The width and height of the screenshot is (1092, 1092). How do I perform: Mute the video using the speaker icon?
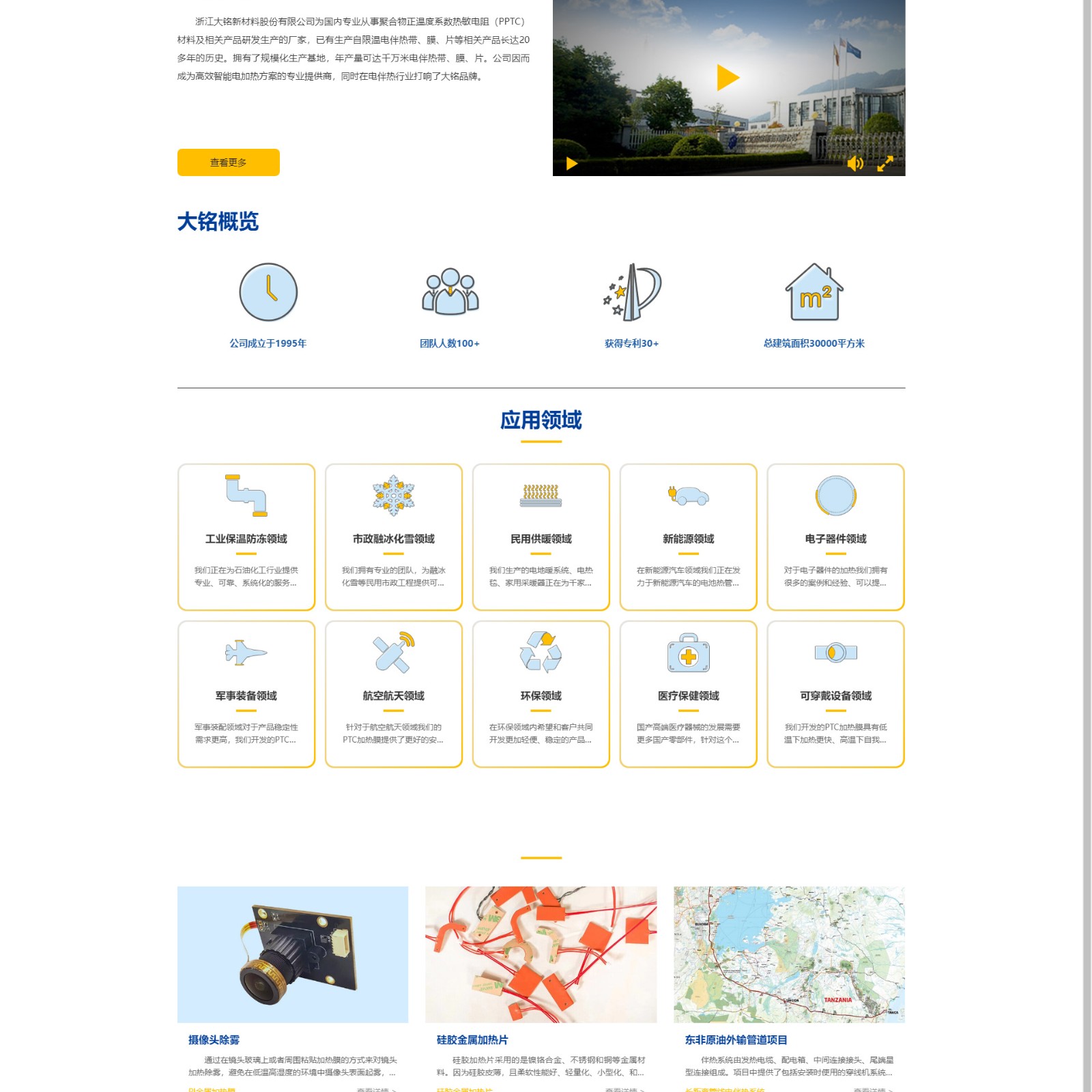pos(854,164)
